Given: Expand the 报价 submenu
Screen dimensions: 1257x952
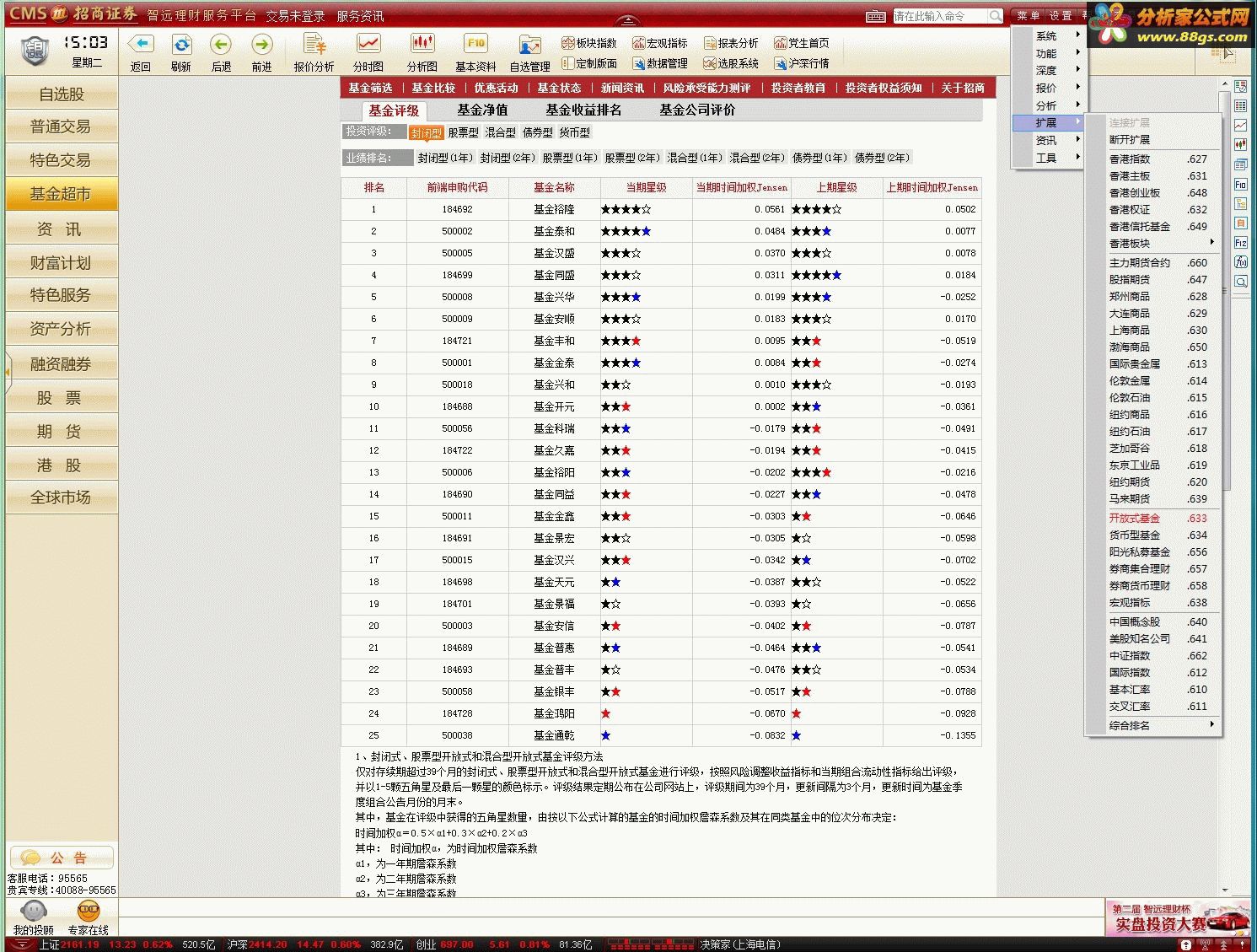Looking at the screenshot, I should tap(1047, 88).
